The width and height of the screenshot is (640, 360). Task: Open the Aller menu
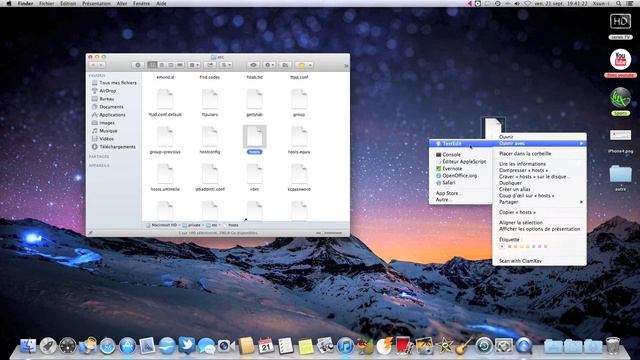122,3
